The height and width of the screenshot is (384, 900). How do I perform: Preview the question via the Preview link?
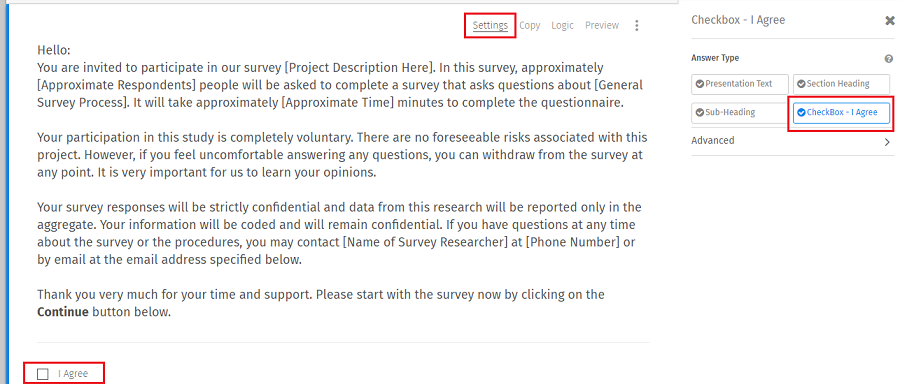point(602,25)
